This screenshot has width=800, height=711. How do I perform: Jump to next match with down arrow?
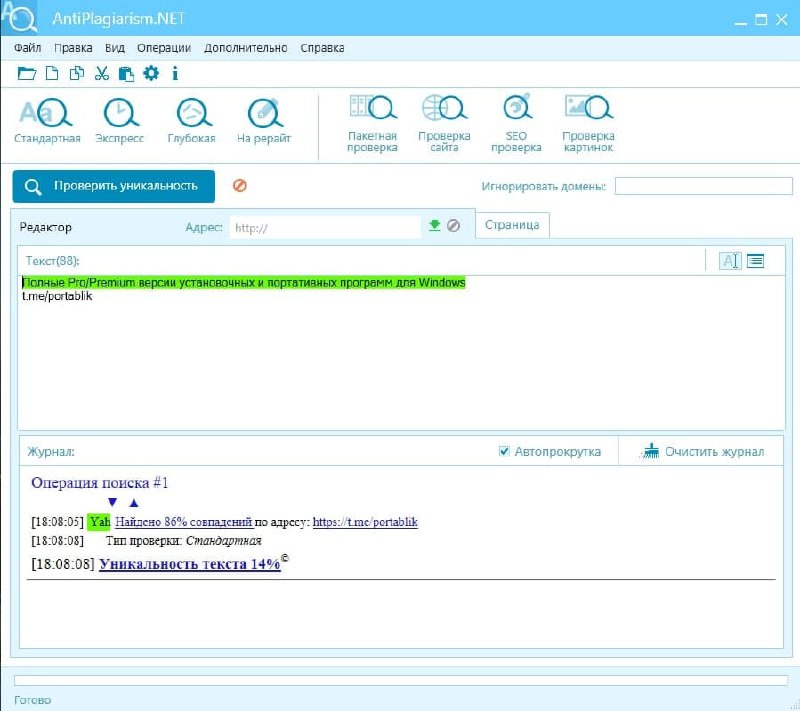(113, 502)
